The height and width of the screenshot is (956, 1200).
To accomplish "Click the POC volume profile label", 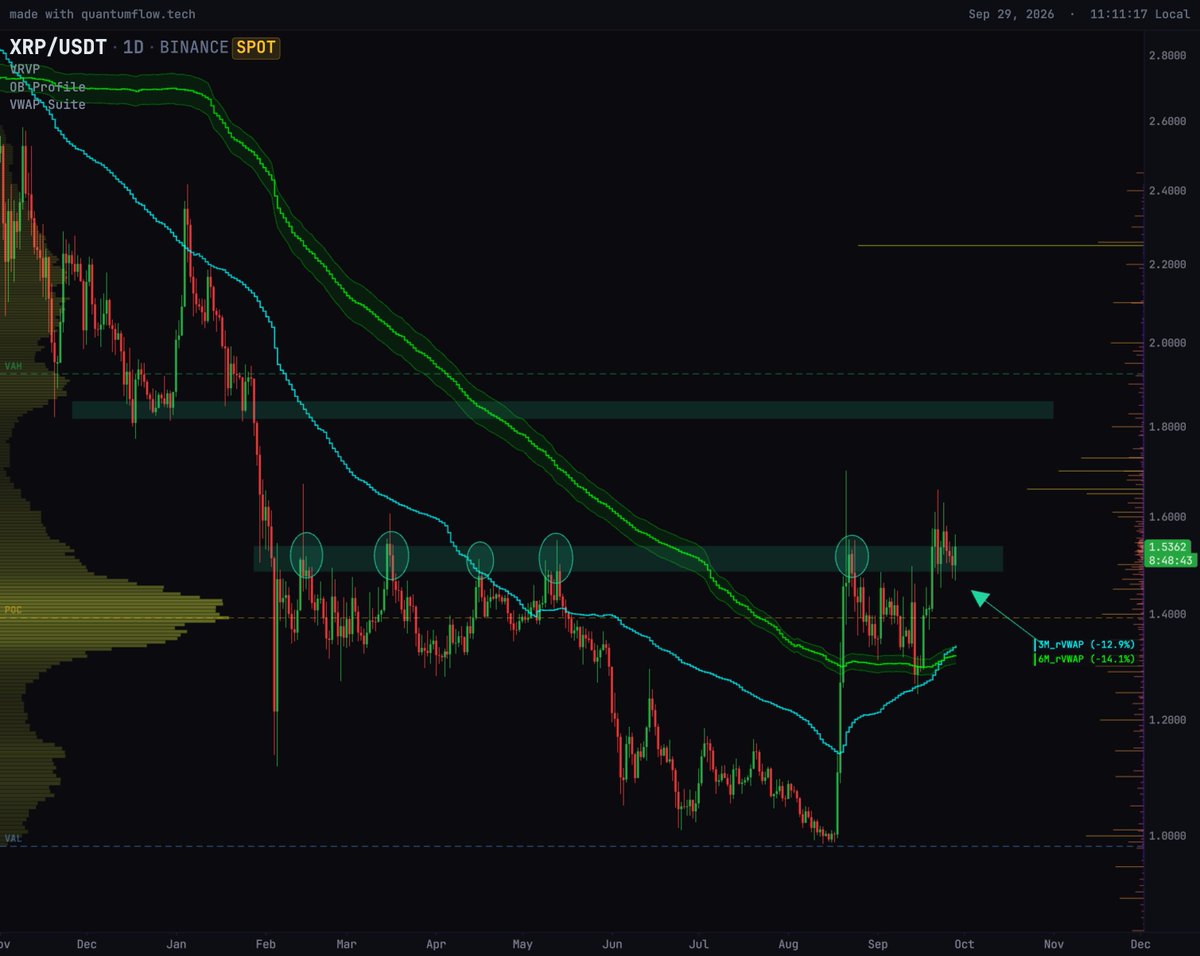I will [12, 610].
